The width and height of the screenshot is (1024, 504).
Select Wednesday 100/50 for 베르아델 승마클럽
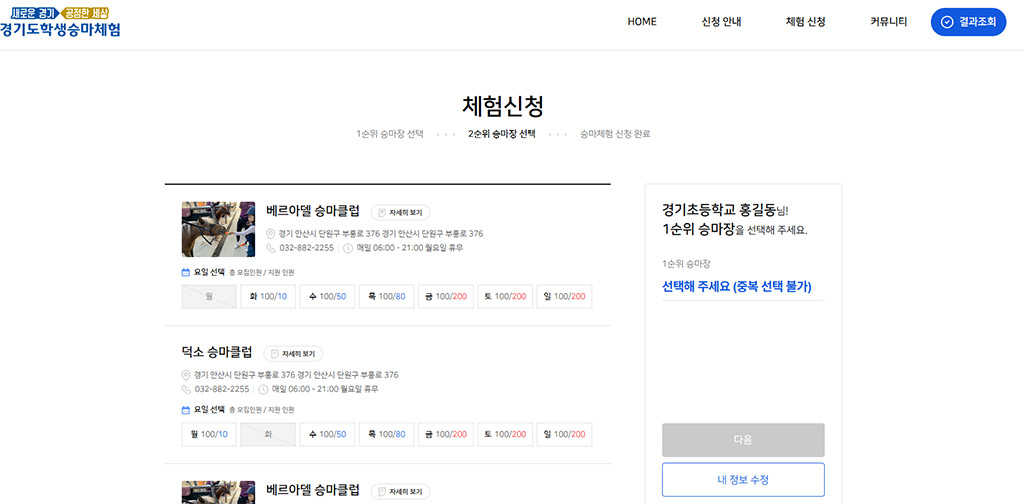327,296
